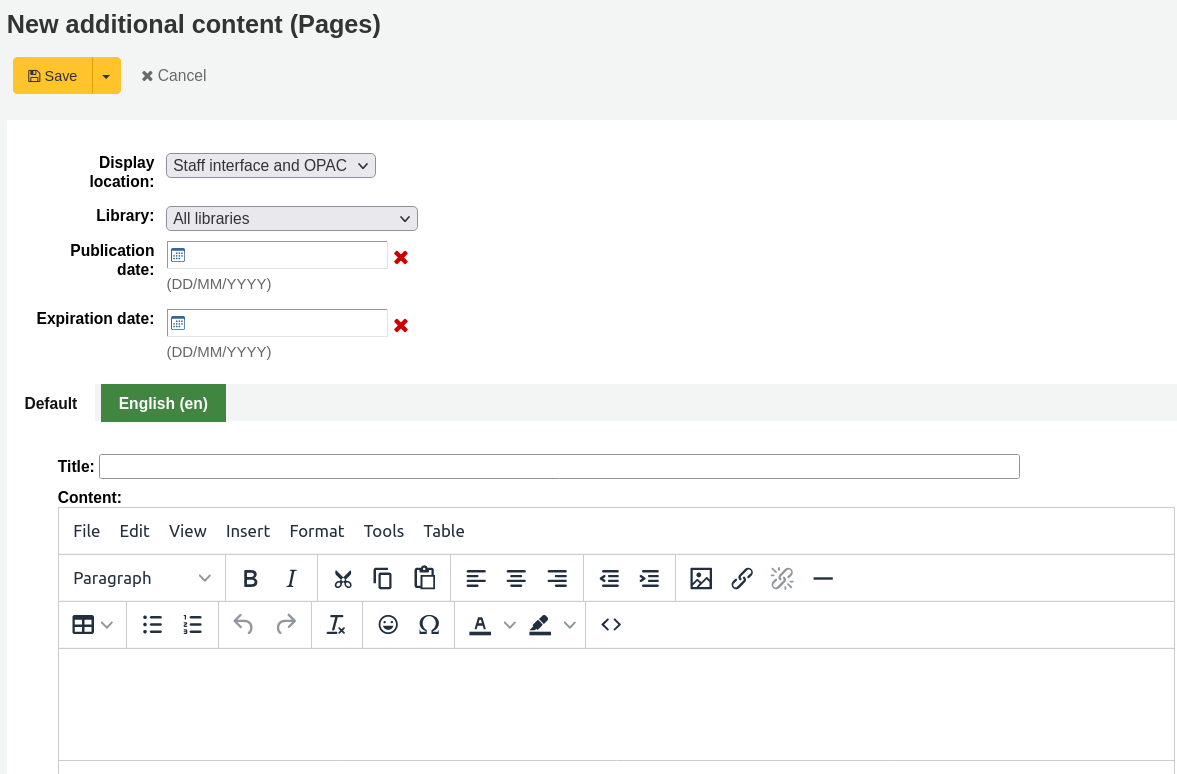Click the Bold formatting icon
Screen dimensions: 1177x774
251,579
